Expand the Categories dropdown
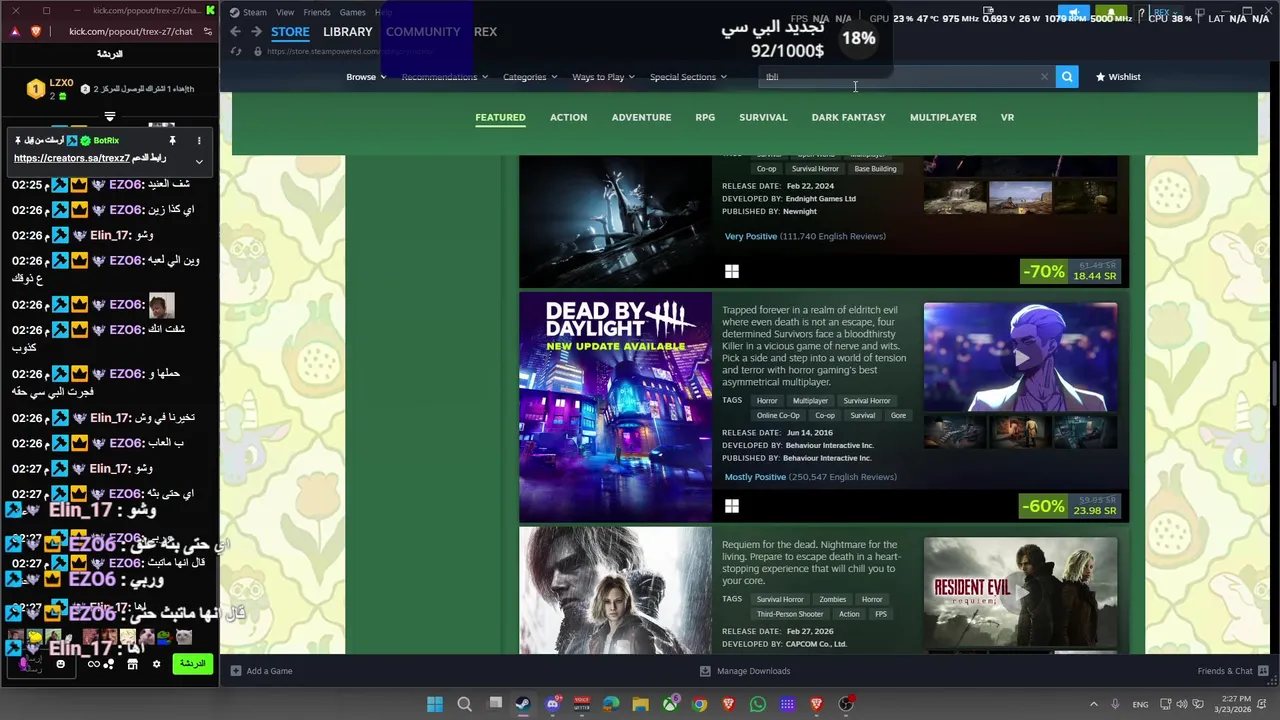This screenshot has height=720, width=1280. point(530,77)
